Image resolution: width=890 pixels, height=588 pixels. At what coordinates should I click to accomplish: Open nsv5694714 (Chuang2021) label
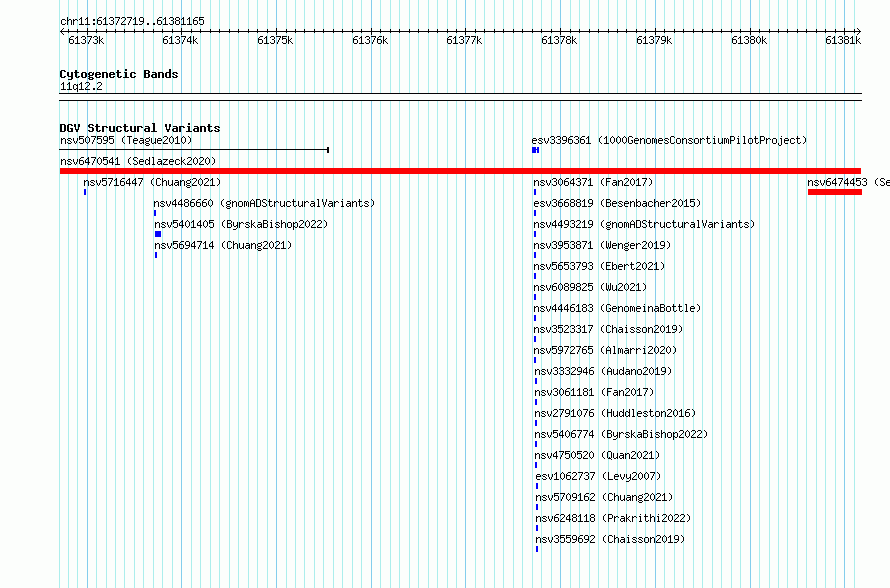pos(223,245)
